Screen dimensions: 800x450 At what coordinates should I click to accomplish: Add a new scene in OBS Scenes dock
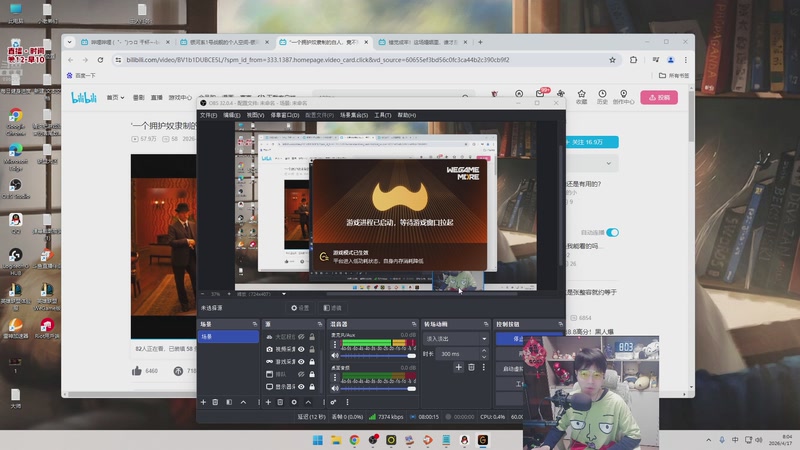(203, 402)
